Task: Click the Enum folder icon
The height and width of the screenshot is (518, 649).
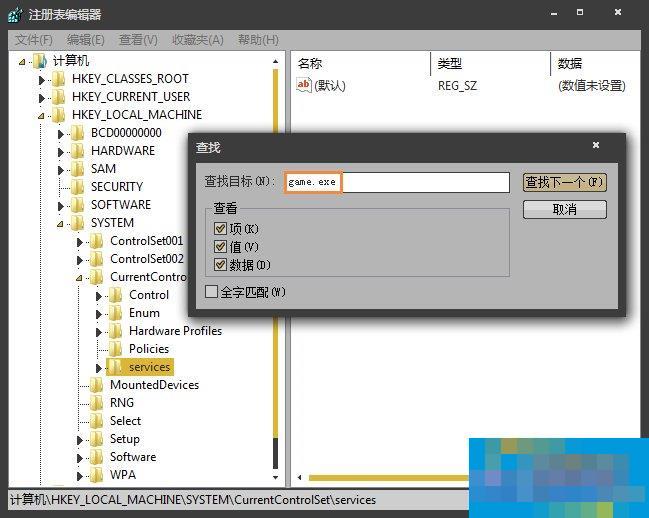Action: pos(115,313)
